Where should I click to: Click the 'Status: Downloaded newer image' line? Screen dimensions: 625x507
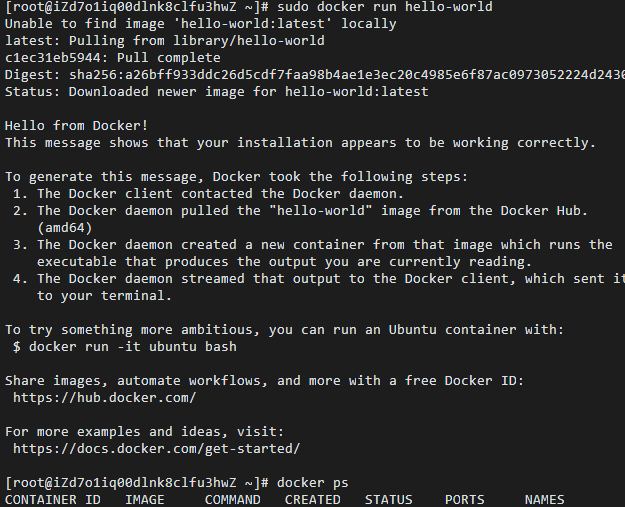[x=217, y=92]
